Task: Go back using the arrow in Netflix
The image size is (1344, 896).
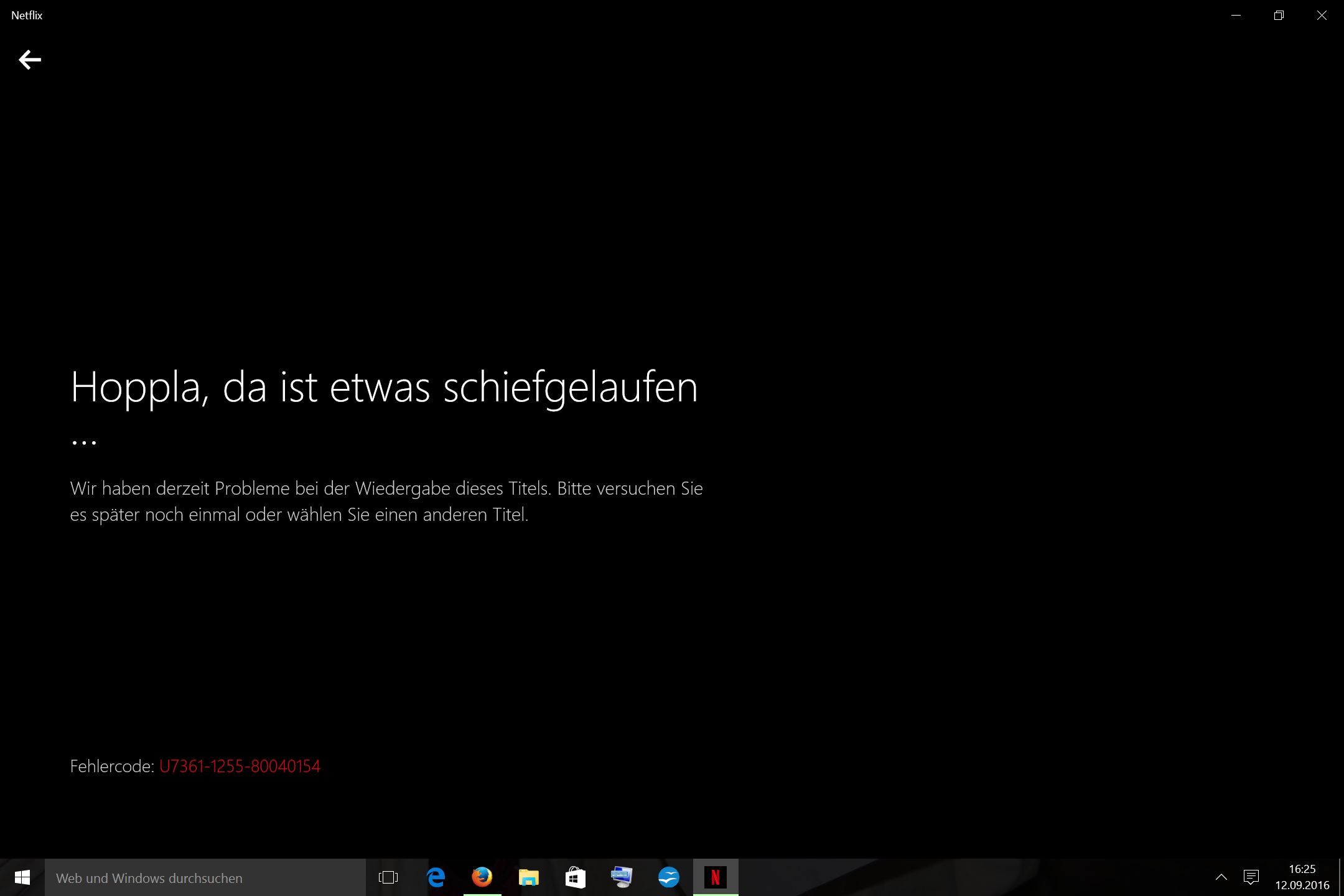Action: pyautogui.click(x=30, y=60)
